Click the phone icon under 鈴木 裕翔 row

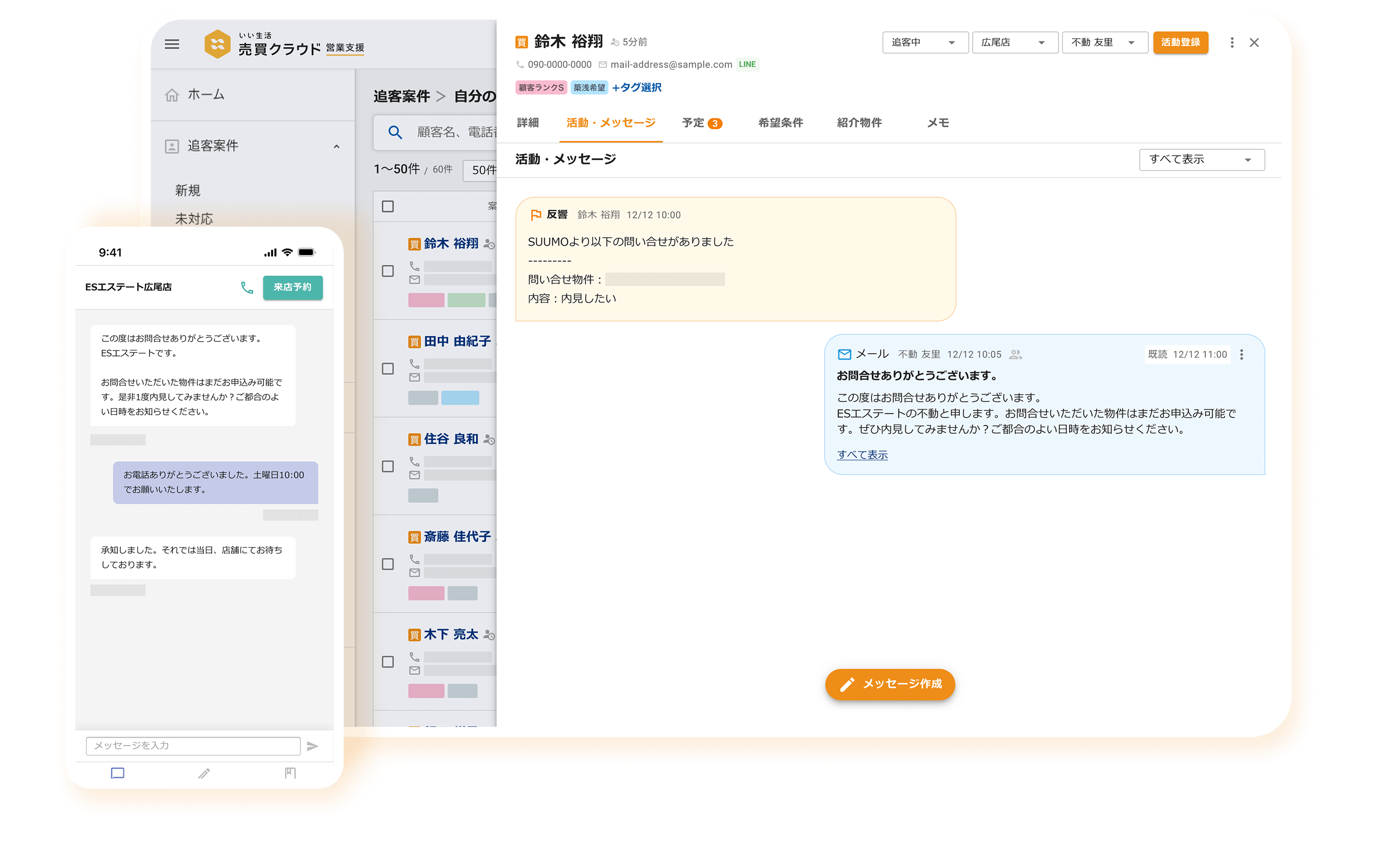click(x=414, y=266)
